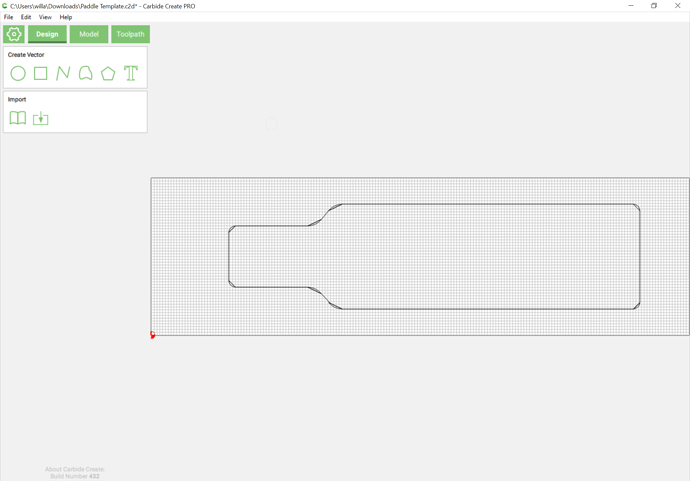The height and width of the screenshot is (481, 690).
Task: Open the Edit menu
Action: click(26, 17)
